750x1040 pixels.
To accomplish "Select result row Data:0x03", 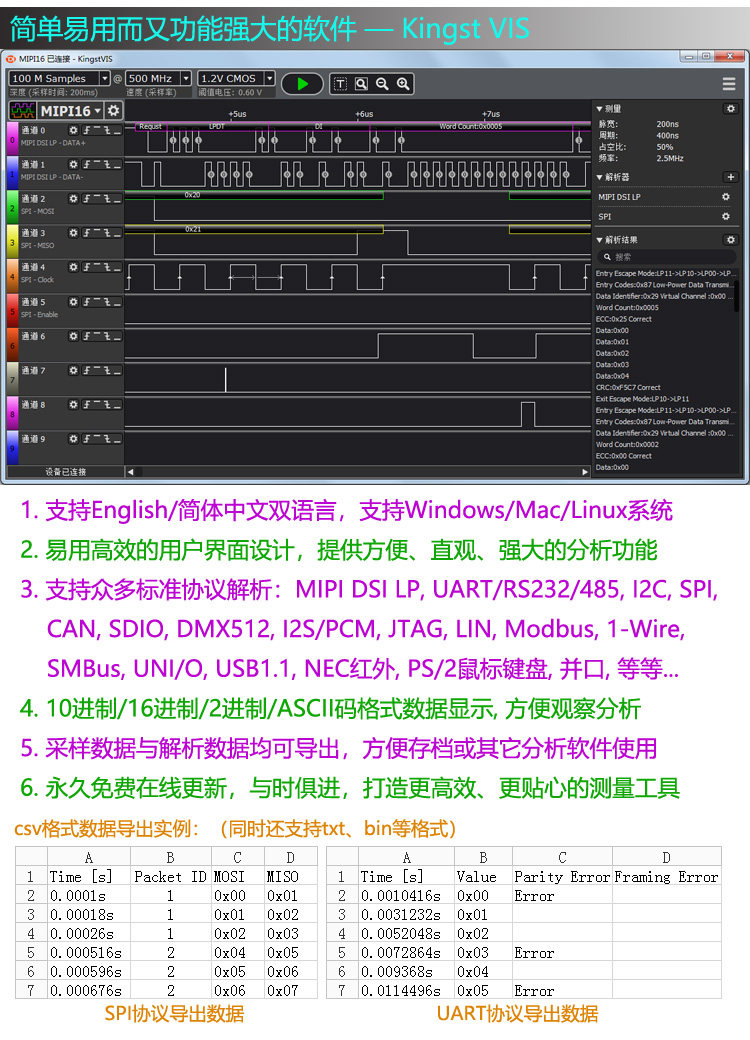I will 612,365.
